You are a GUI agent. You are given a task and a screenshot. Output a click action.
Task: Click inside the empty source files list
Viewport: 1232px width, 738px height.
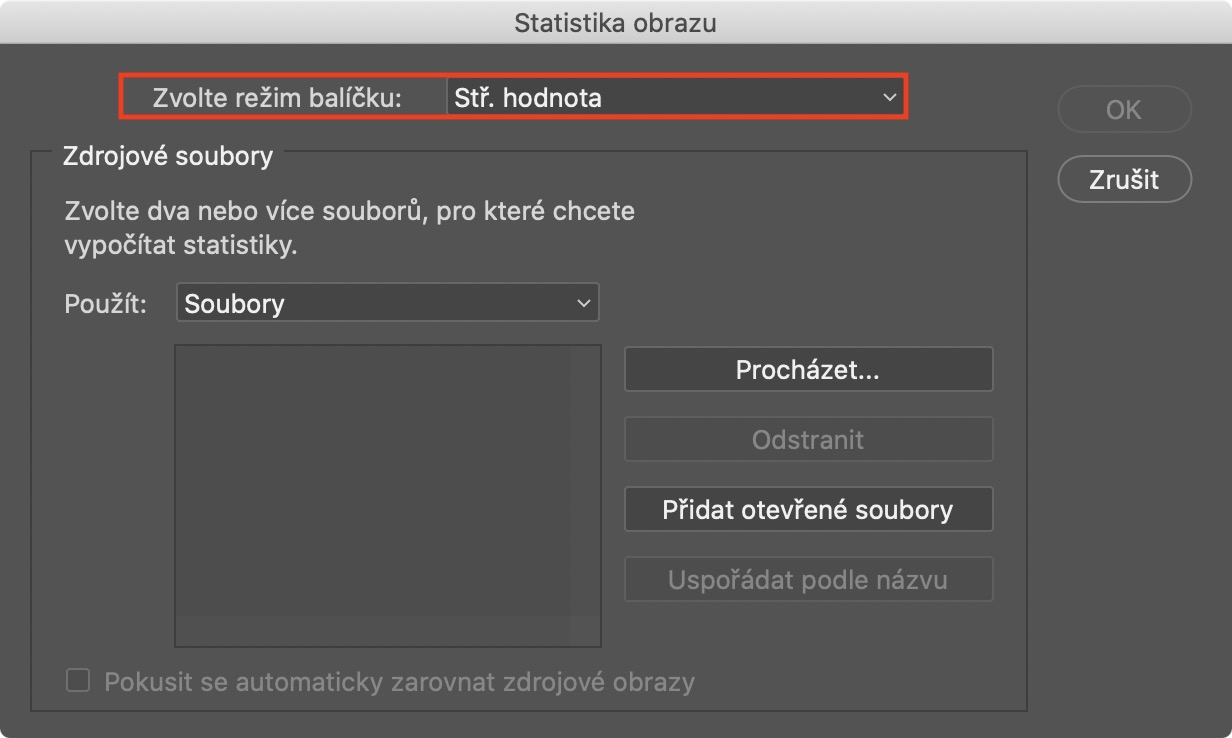pyautogui.click(x=387, y=496)
